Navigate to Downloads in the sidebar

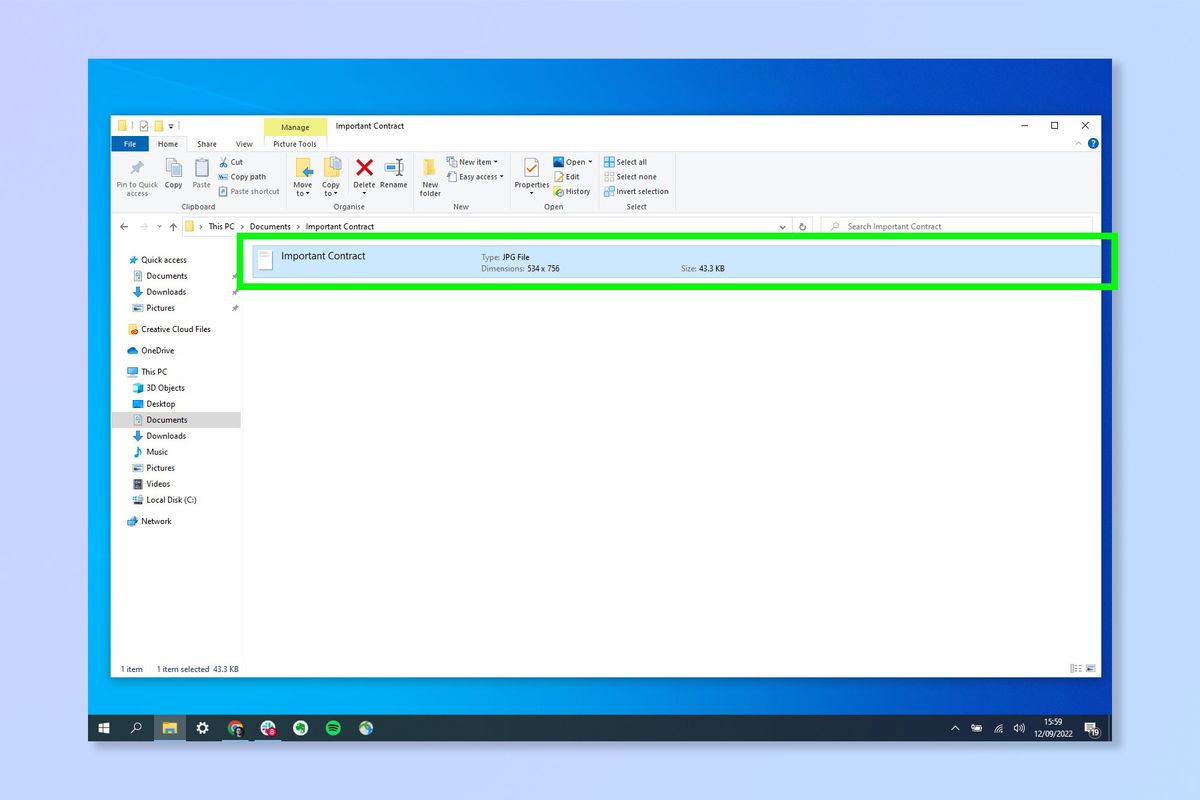167,291
